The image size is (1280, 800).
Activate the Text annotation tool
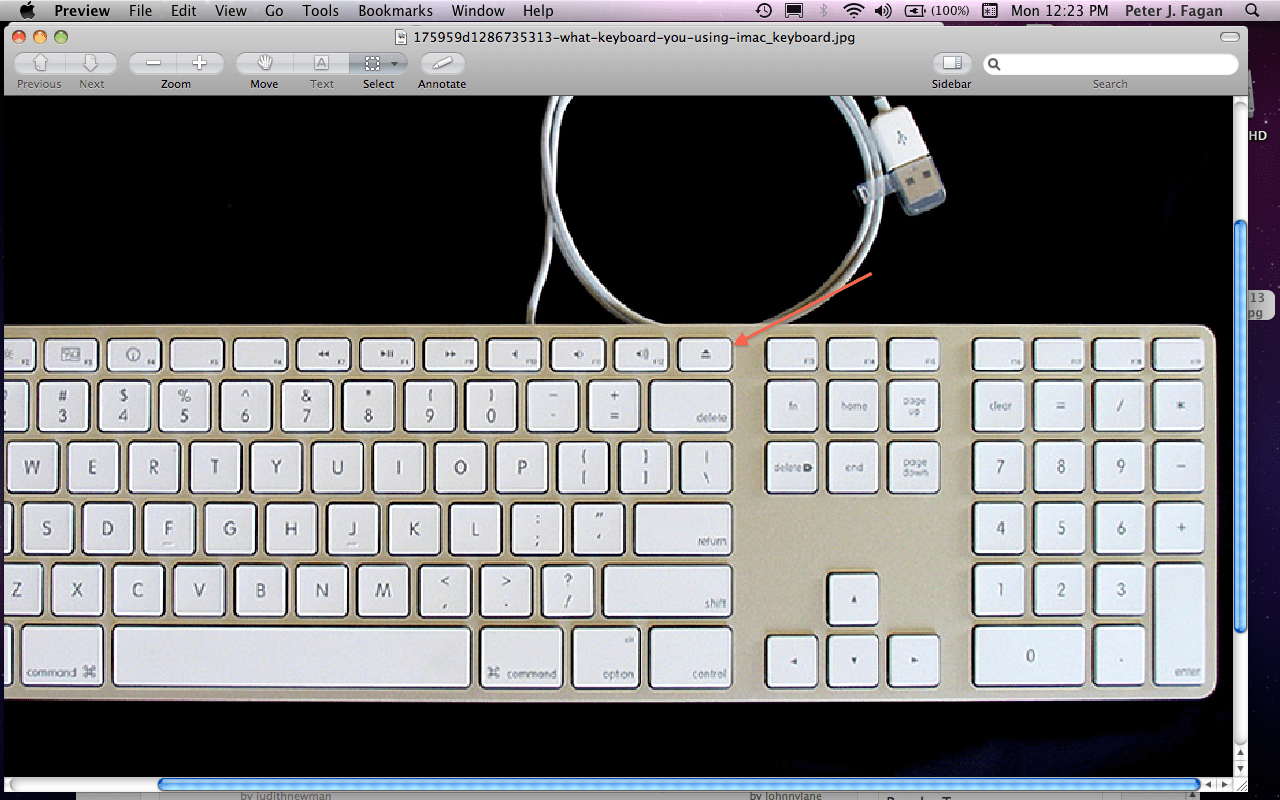[321, 63]
